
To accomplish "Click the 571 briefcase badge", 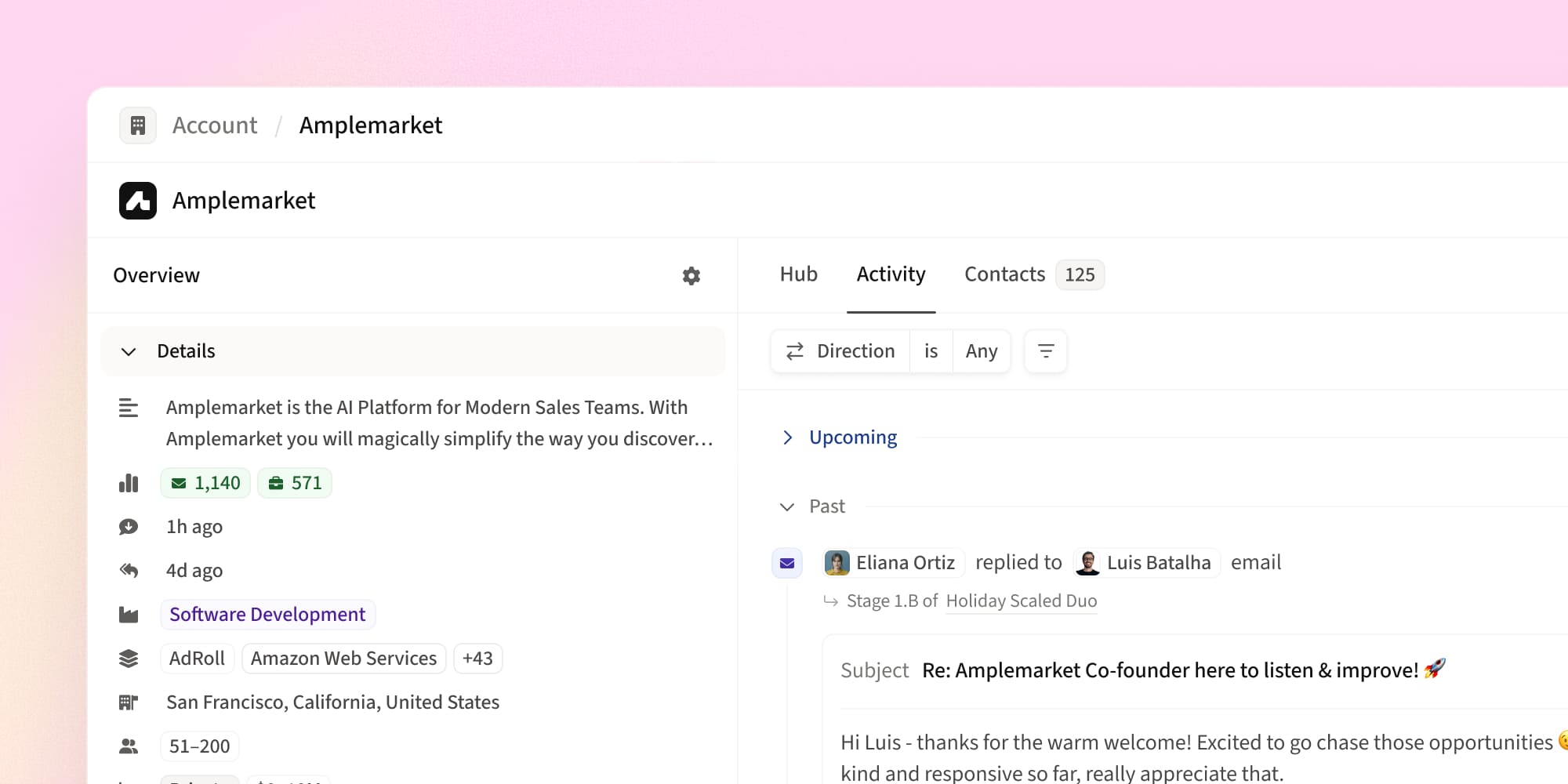I will point(295,483).
